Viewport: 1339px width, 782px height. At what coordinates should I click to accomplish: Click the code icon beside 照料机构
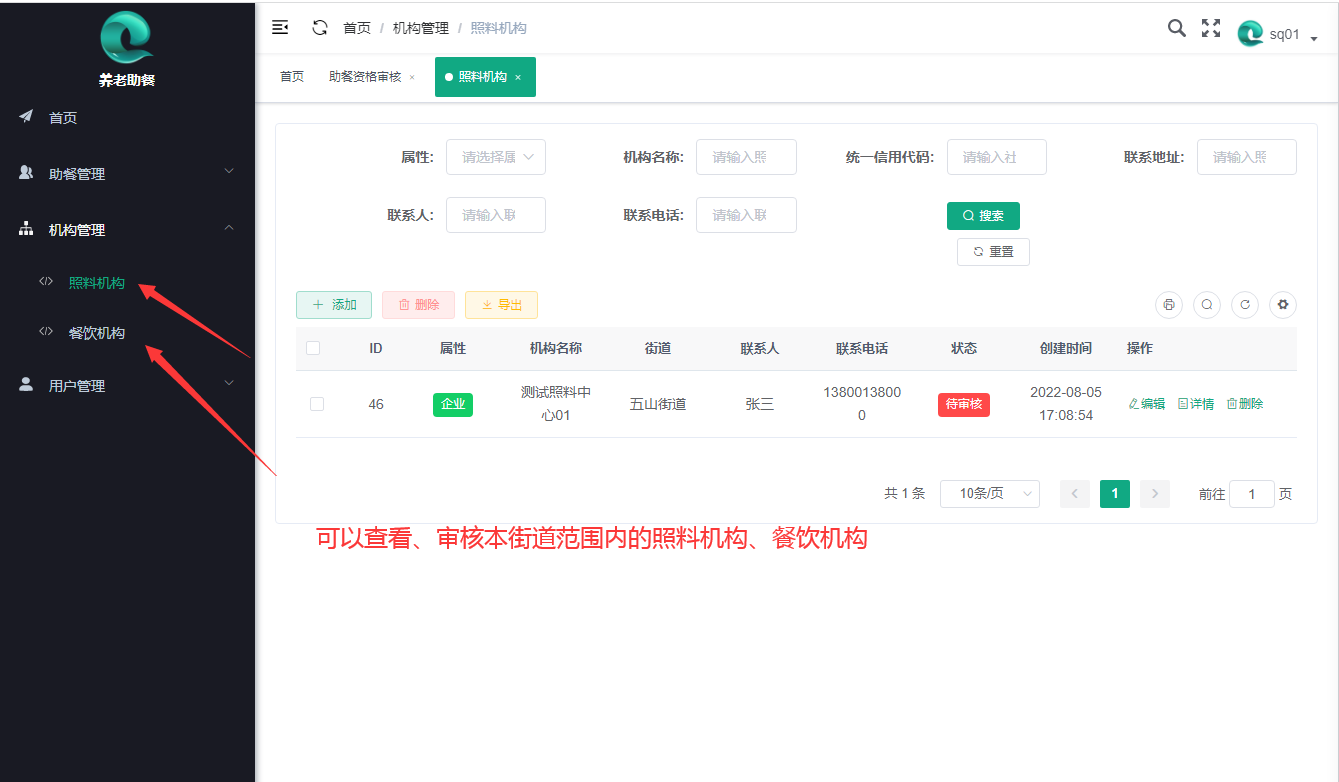46,281
